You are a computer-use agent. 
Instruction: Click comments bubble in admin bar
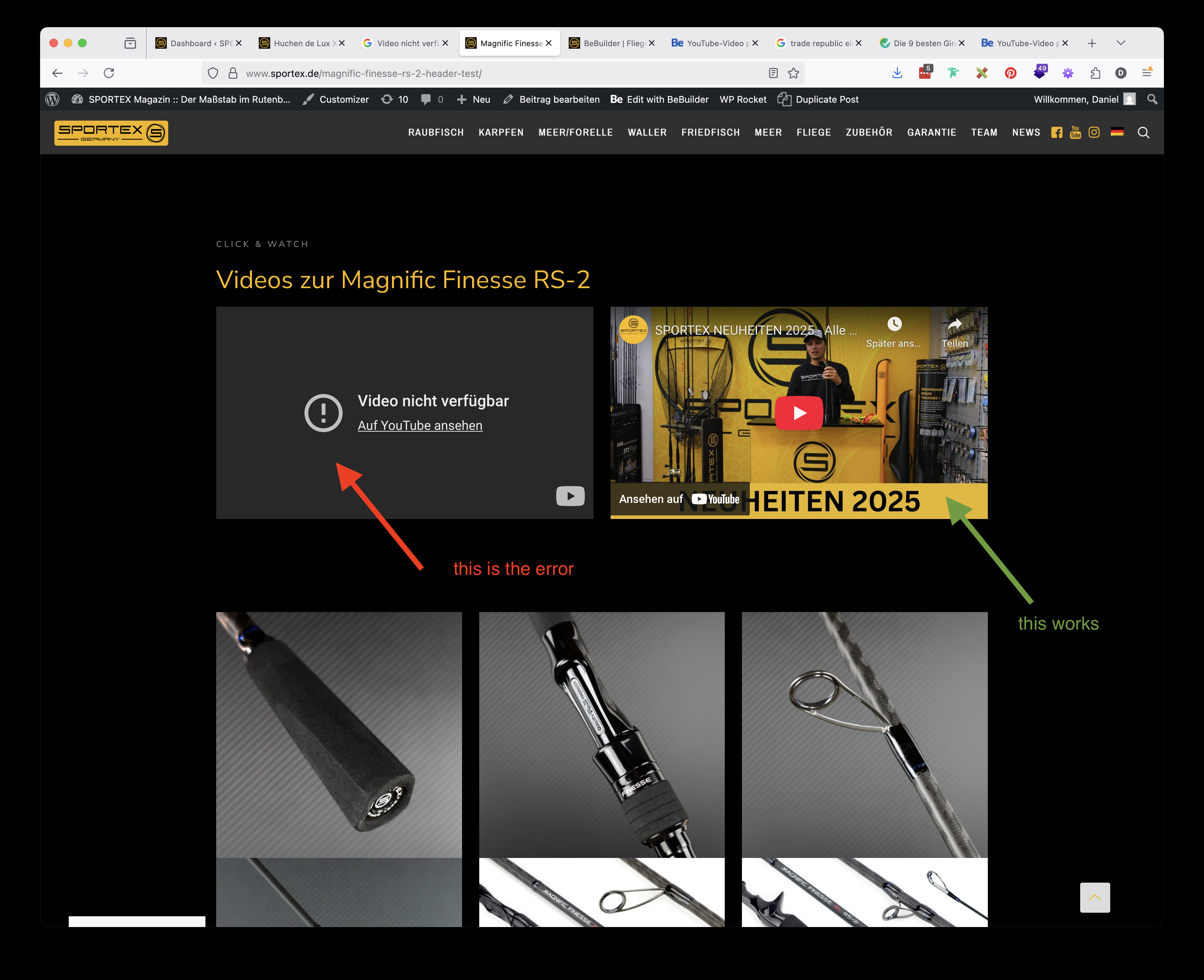(432, 100)
